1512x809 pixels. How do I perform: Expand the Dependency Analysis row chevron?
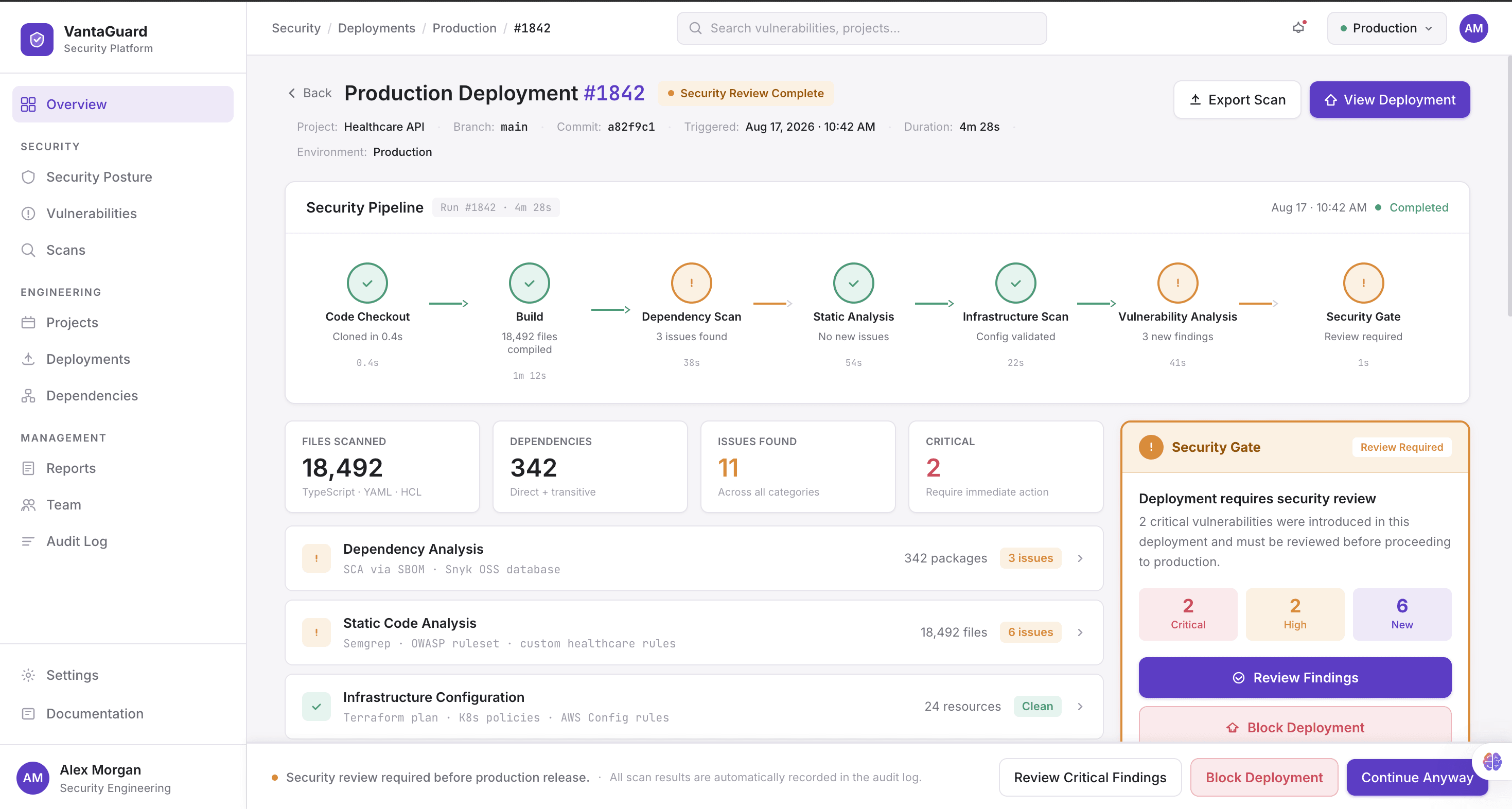point(1080,558)
